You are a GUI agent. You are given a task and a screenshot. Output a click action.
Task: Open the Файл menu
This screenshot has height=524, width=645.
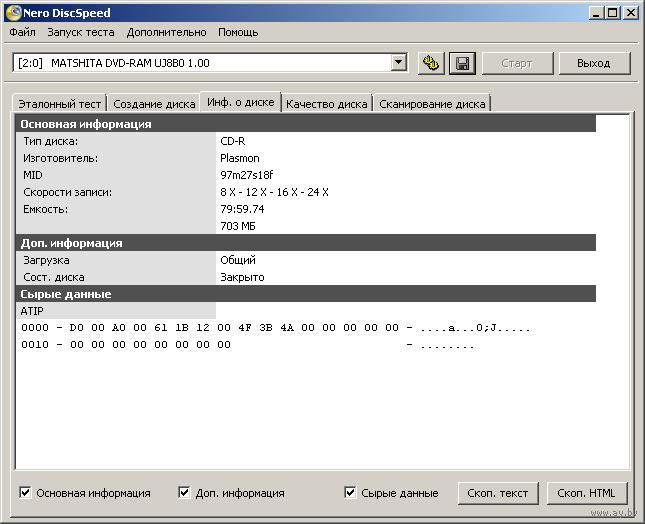click(22, 32)
